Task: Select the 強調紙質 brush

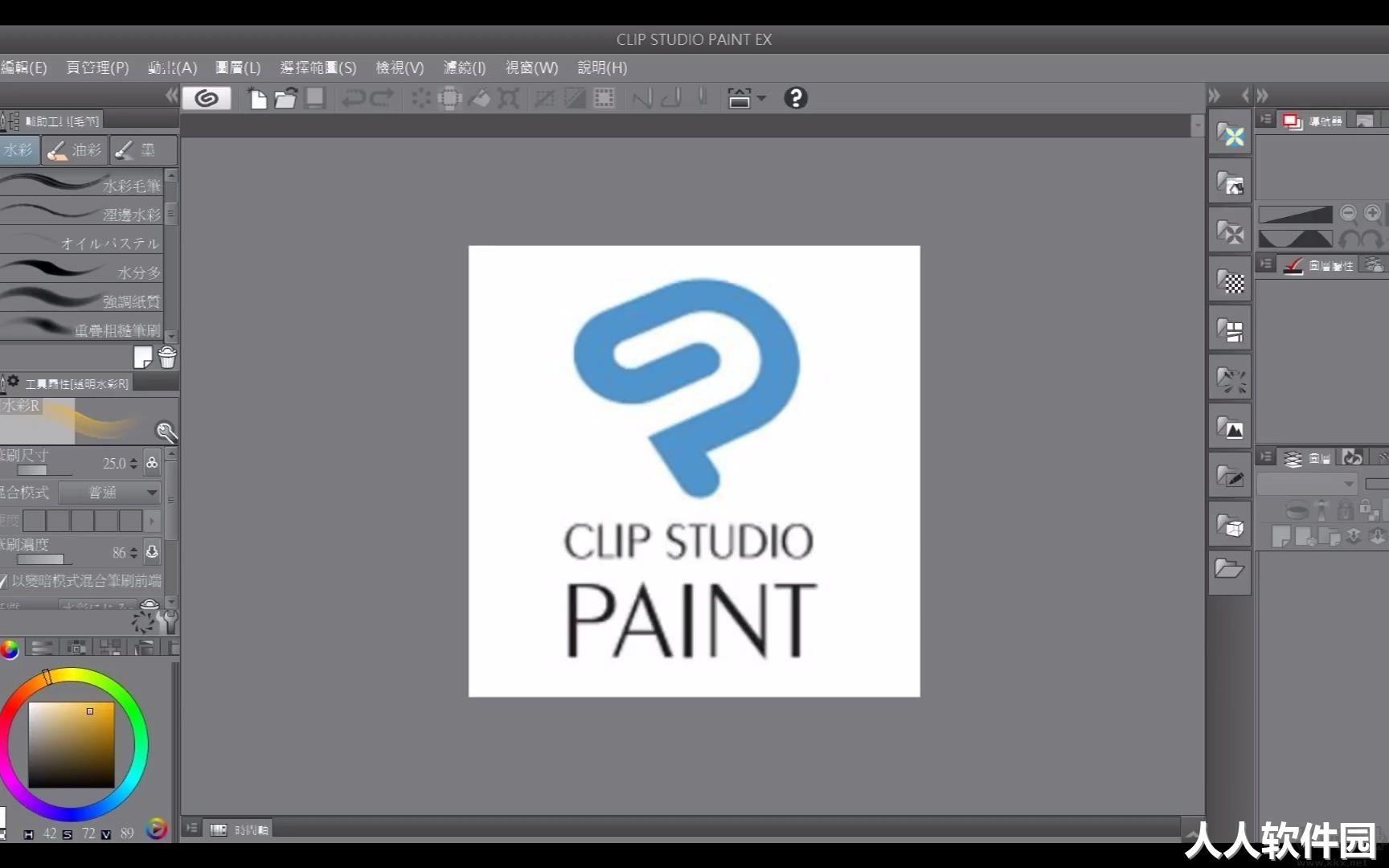Action: pyautogui.click(x=81, y=300)
